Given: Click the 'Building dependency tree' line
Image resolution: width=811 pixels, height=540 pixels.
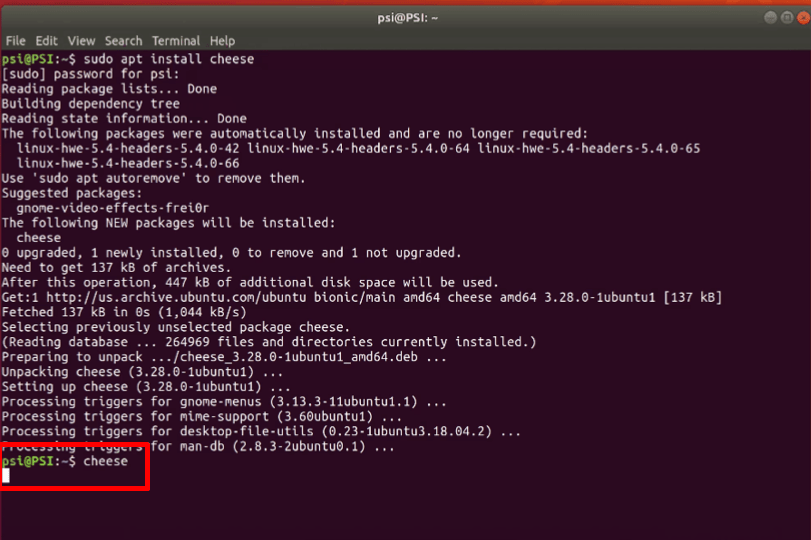Looking at the screenshot, I should (91, 103).
